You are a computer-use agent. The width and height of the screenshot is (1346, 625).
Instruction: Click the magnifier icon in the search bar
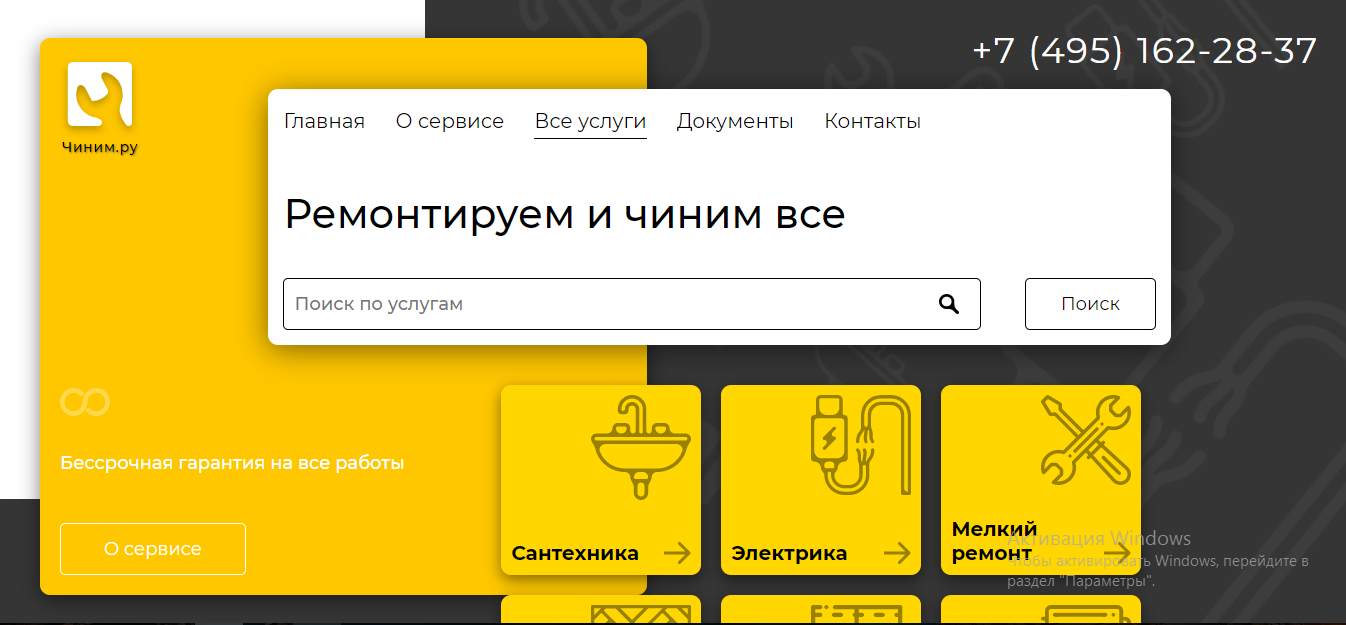pos(948,303)
